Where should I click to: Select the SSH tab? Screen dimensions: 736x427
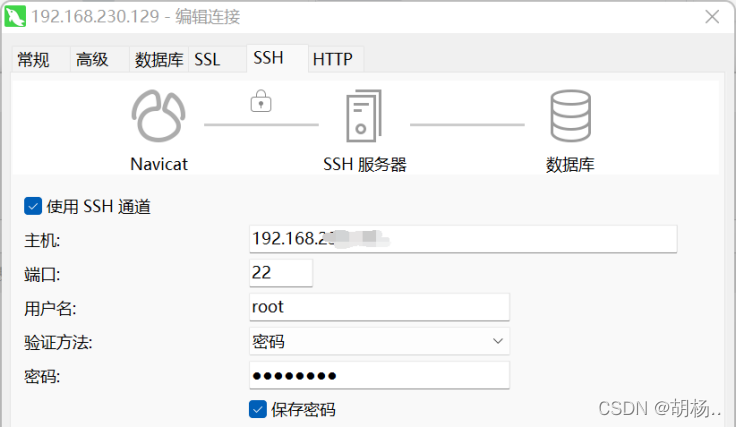coord(277,58)
